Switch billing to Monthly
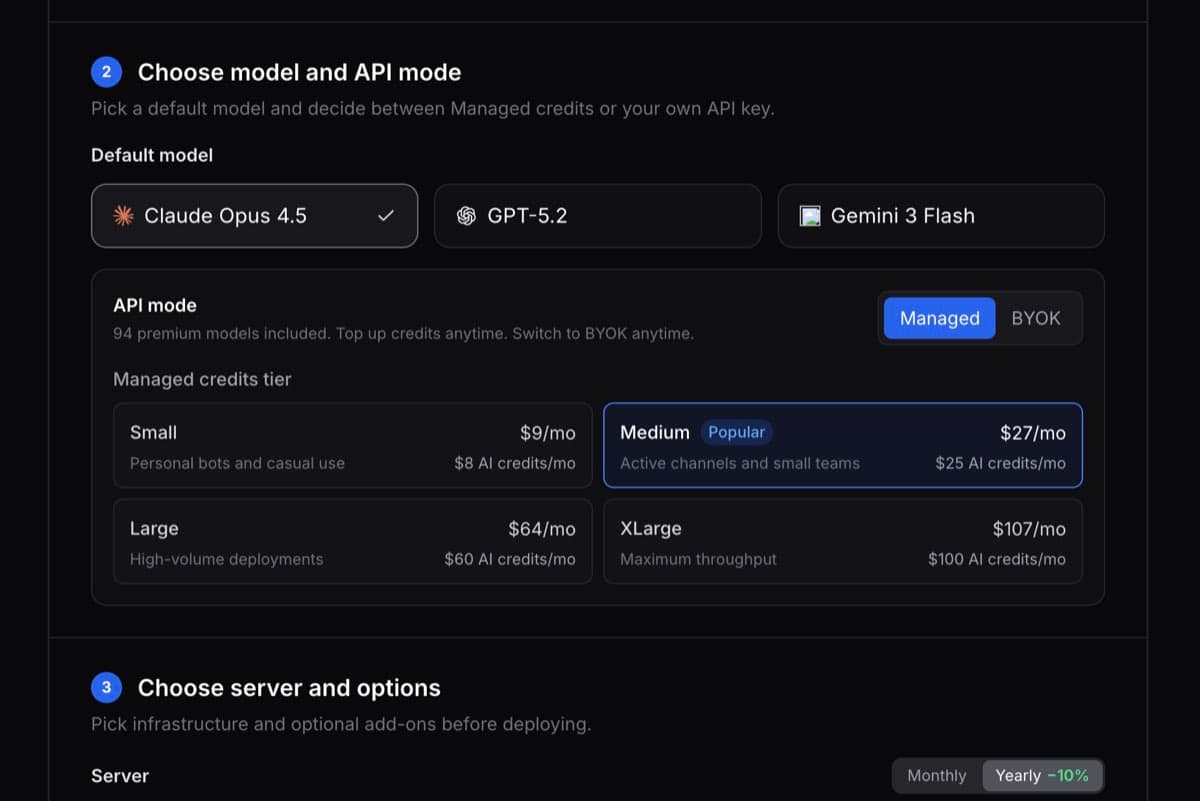Image resolution: width=1200 pixels, height=801 pixels. (x=936, y=775)
